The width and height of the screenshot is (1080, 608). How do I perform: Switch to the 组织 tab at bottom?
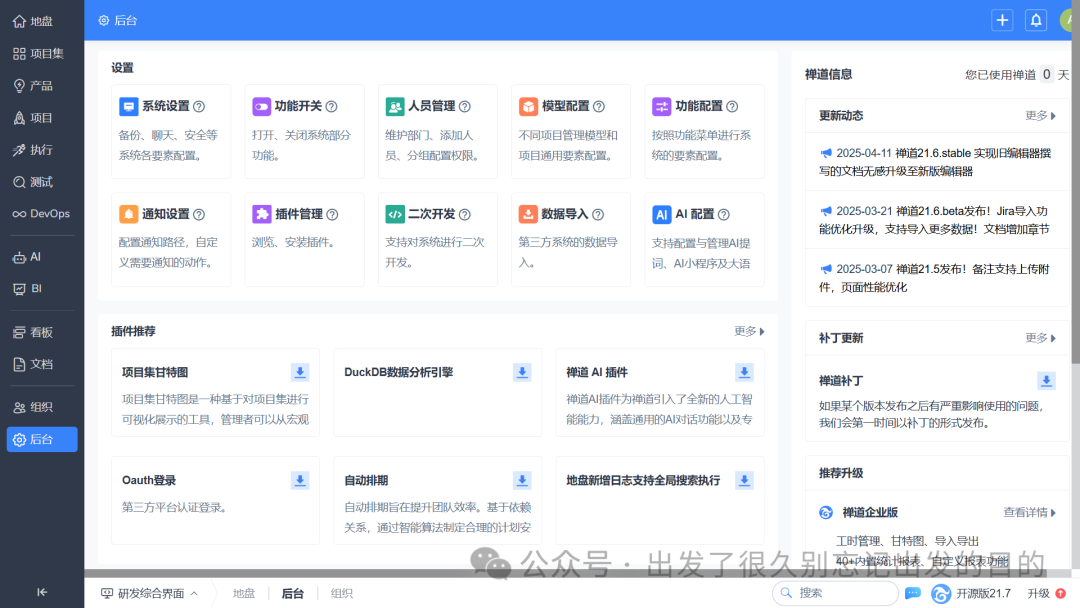pyautogui.click(x=341, y=593)
